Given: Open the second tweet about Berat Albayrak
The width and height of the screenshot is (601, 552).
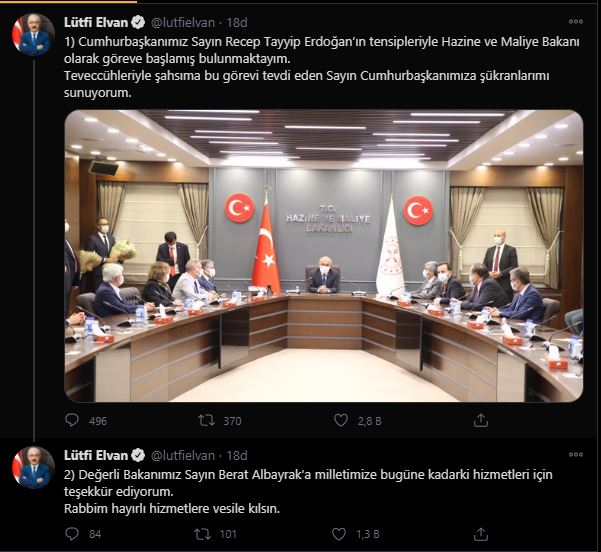Looking at the screenshot, I should (308, 491).
